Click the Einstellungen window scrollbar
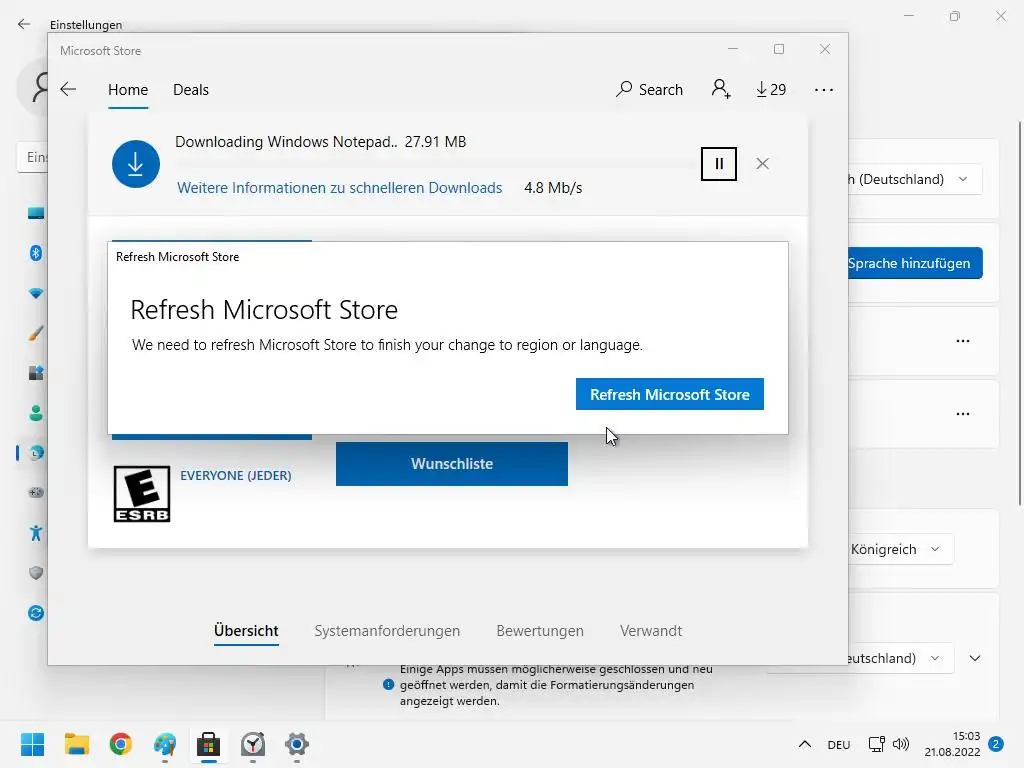1024x768 pixels. 1019,313
